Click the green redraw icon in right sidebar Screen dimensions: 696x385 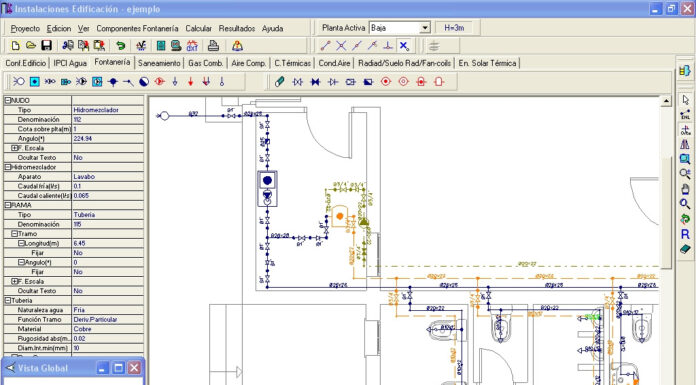685,219
